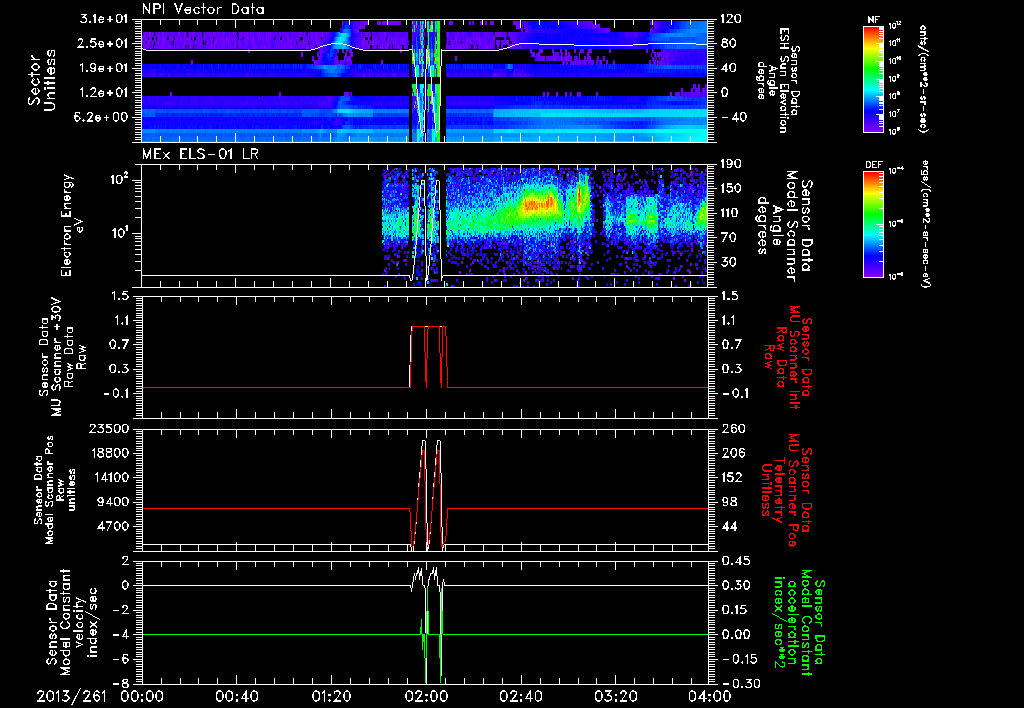Click the "-8" velocity tick value
This screenshot has width=1024, height=708.
122,684
